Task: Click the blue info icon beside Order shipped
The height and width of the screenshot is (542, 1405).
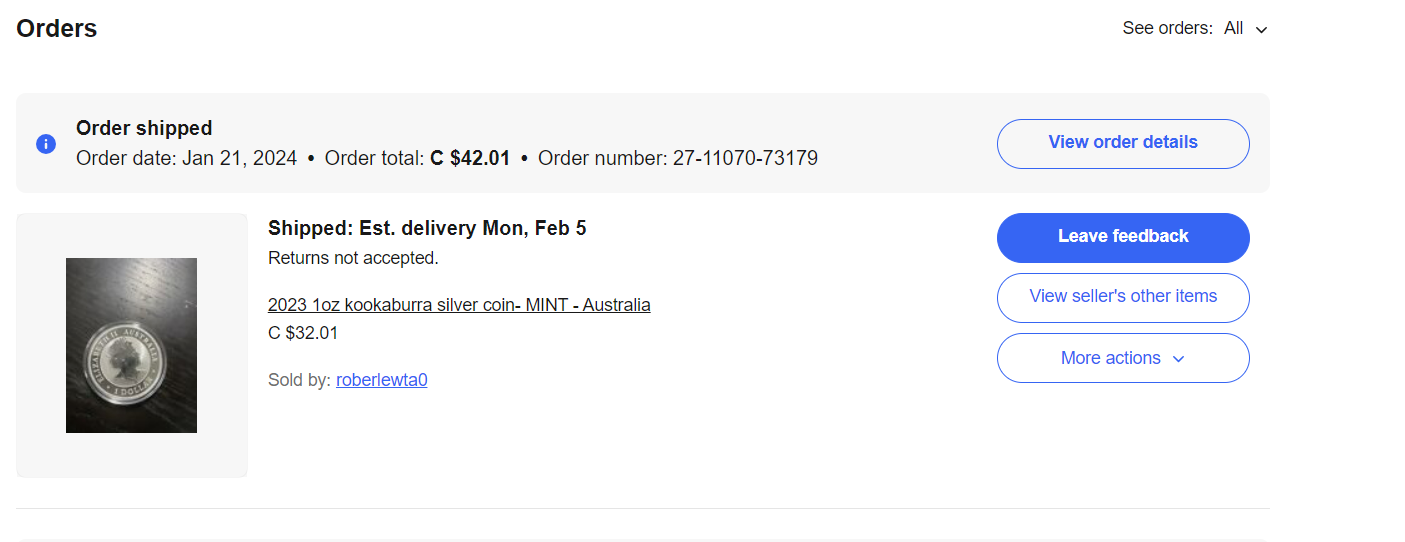Action: click(45, 144)
